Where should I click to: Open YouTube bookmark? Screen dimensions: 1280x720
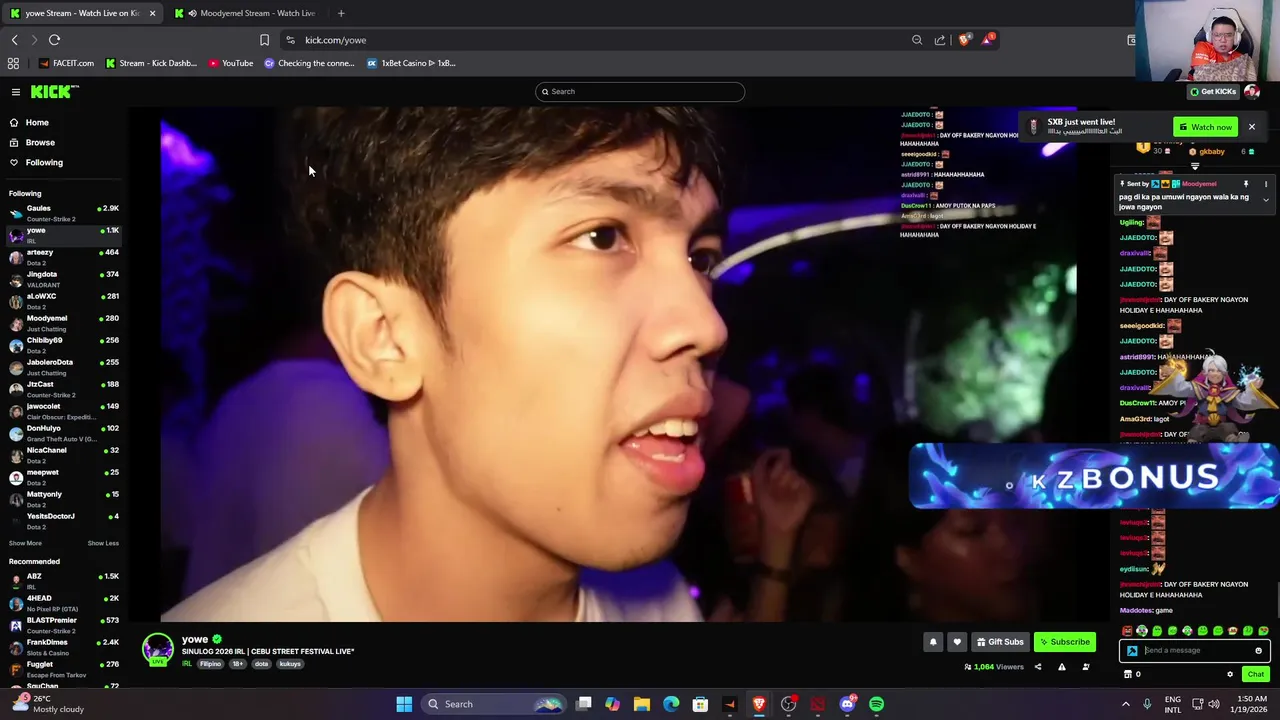(x=231, y=63)
